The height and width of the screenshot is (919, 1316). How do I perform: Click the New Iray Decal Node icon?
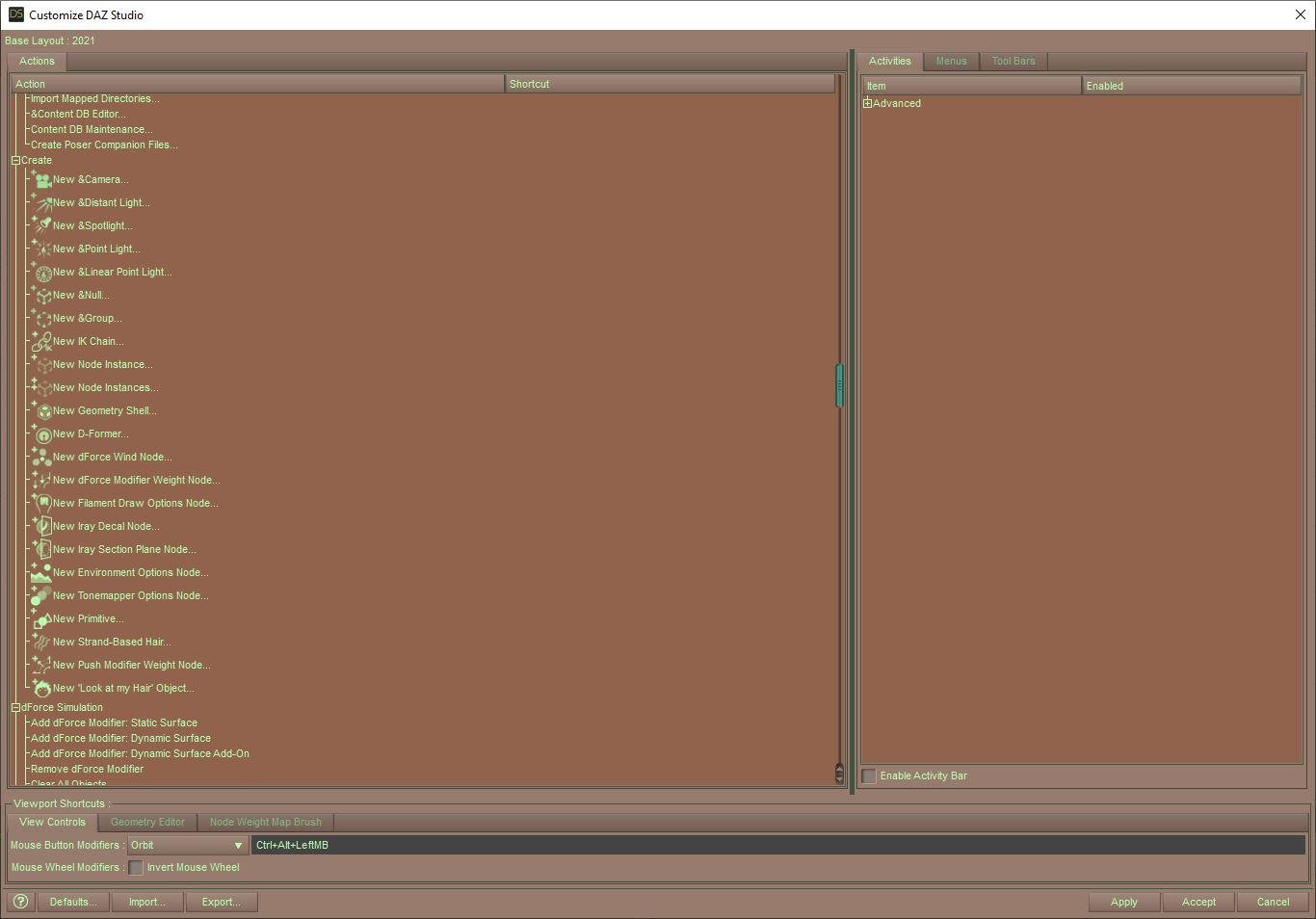coord(41,526)
